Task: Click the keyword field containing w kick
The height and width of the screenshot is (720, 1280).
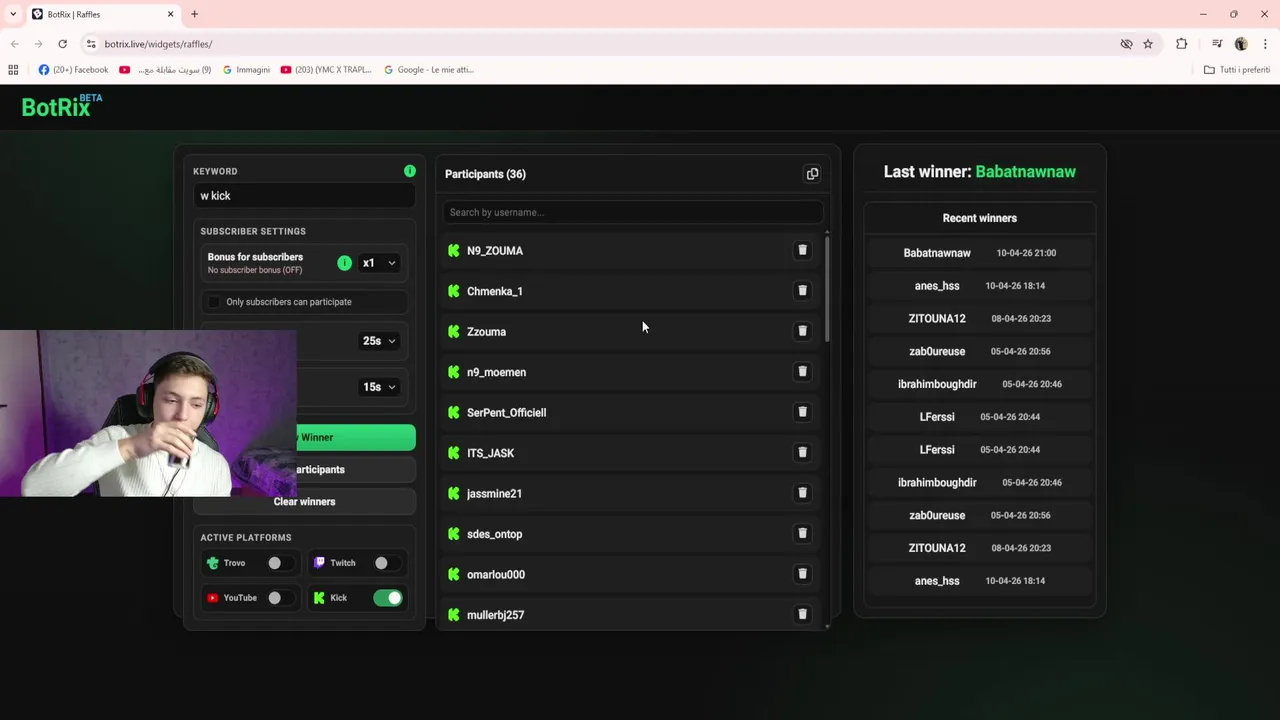Action: (304, 196)
